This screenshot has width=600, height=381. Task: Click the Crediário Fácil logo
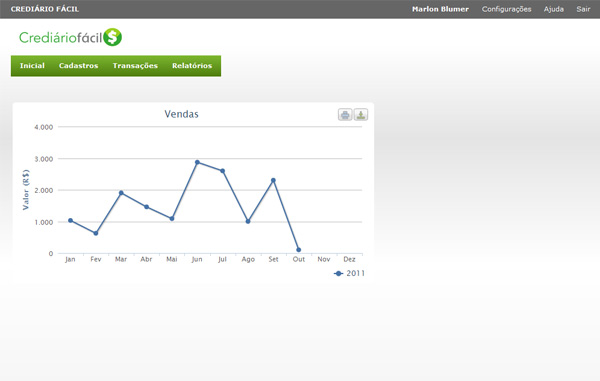(70, 37)
